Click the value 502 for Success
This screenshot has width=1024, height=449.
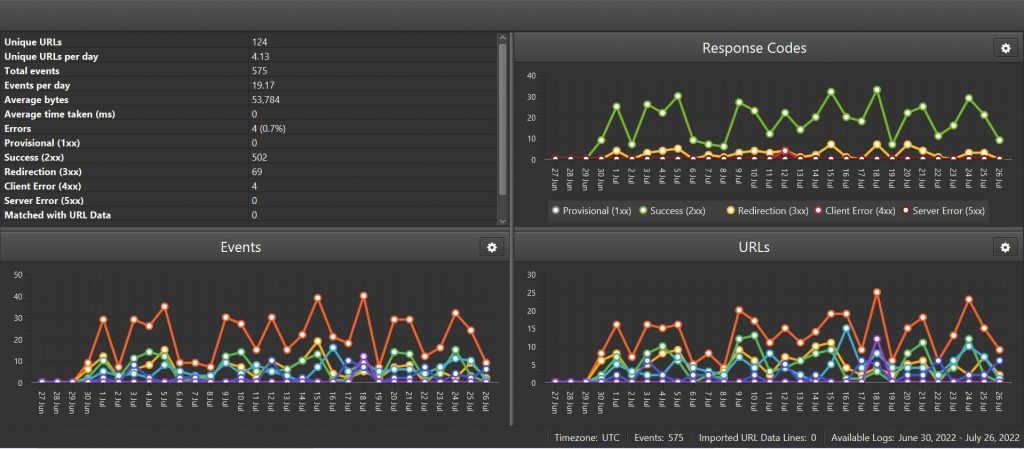[259, 157]
